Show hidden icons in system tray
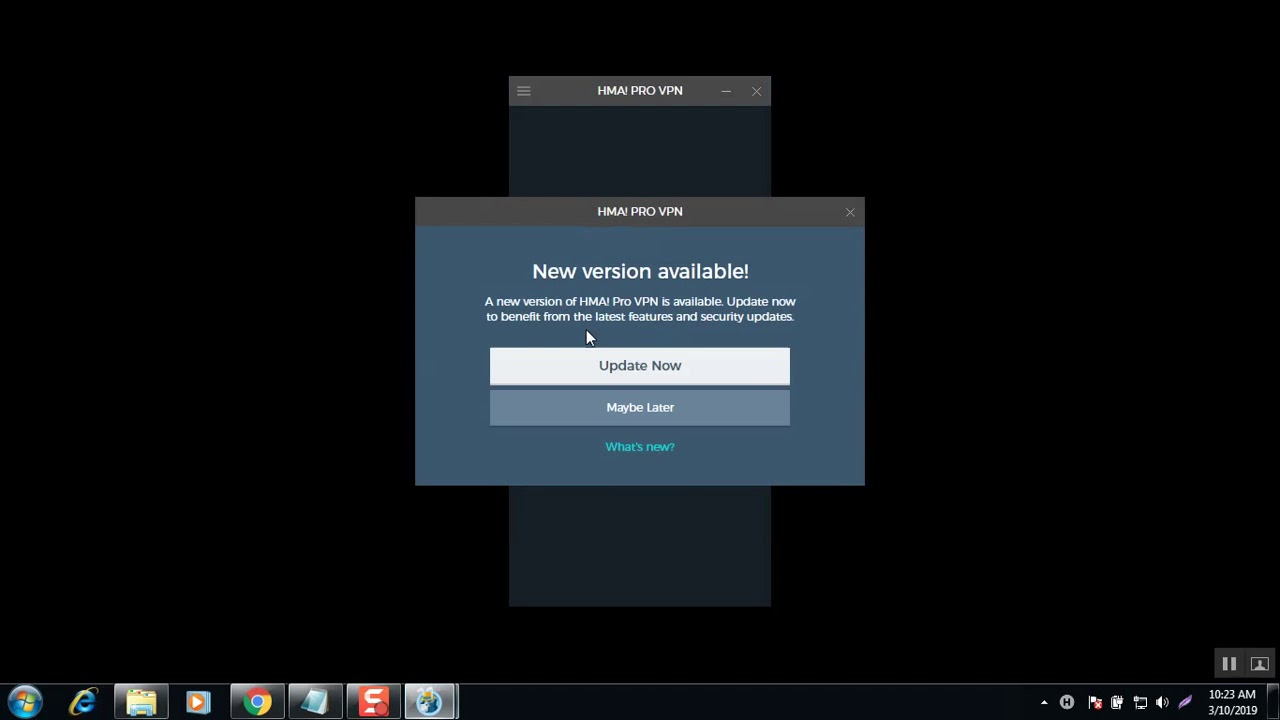Screen dimensions: 1280x720 tap(1044, 703)
